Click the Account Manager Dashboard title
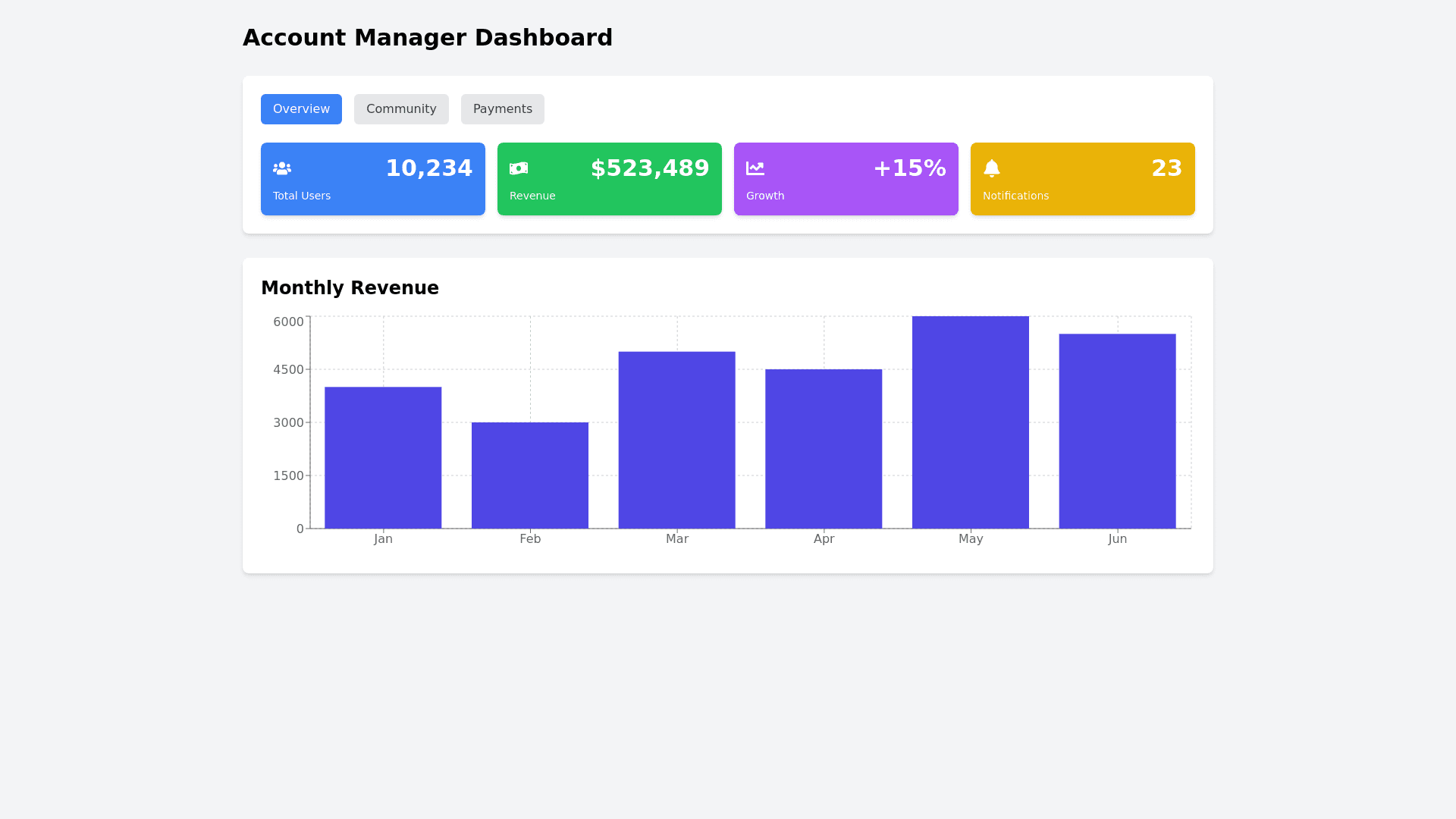The width and height of the screenshot is (1456, 819). click(x=427, y=38)
